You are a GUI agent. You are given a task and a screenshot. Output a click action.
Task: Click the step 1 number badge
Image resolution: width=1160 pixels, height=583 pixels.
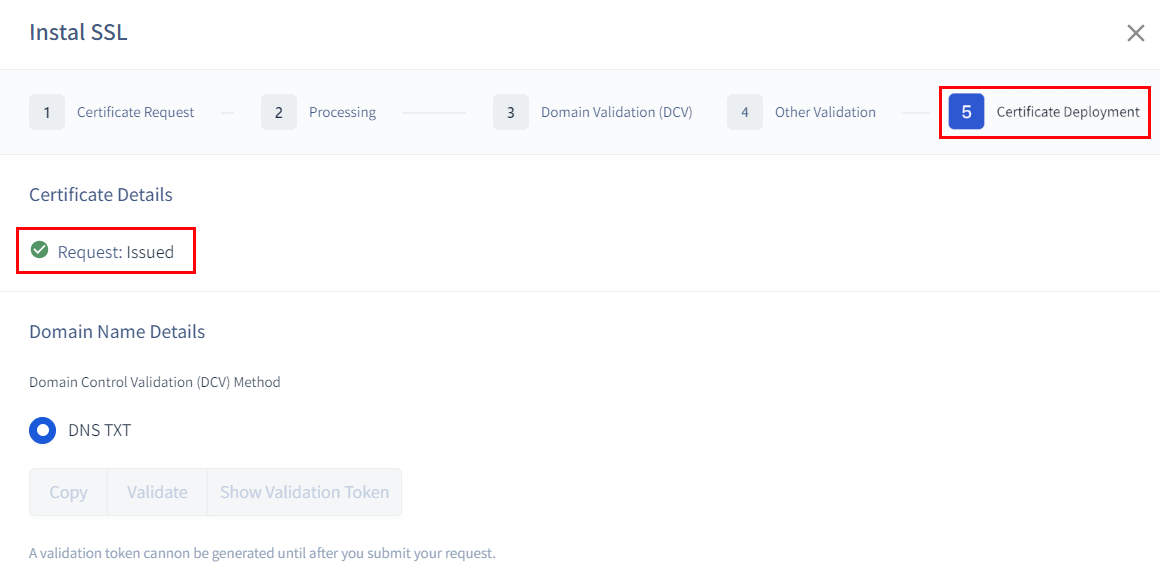coord(47,112)
